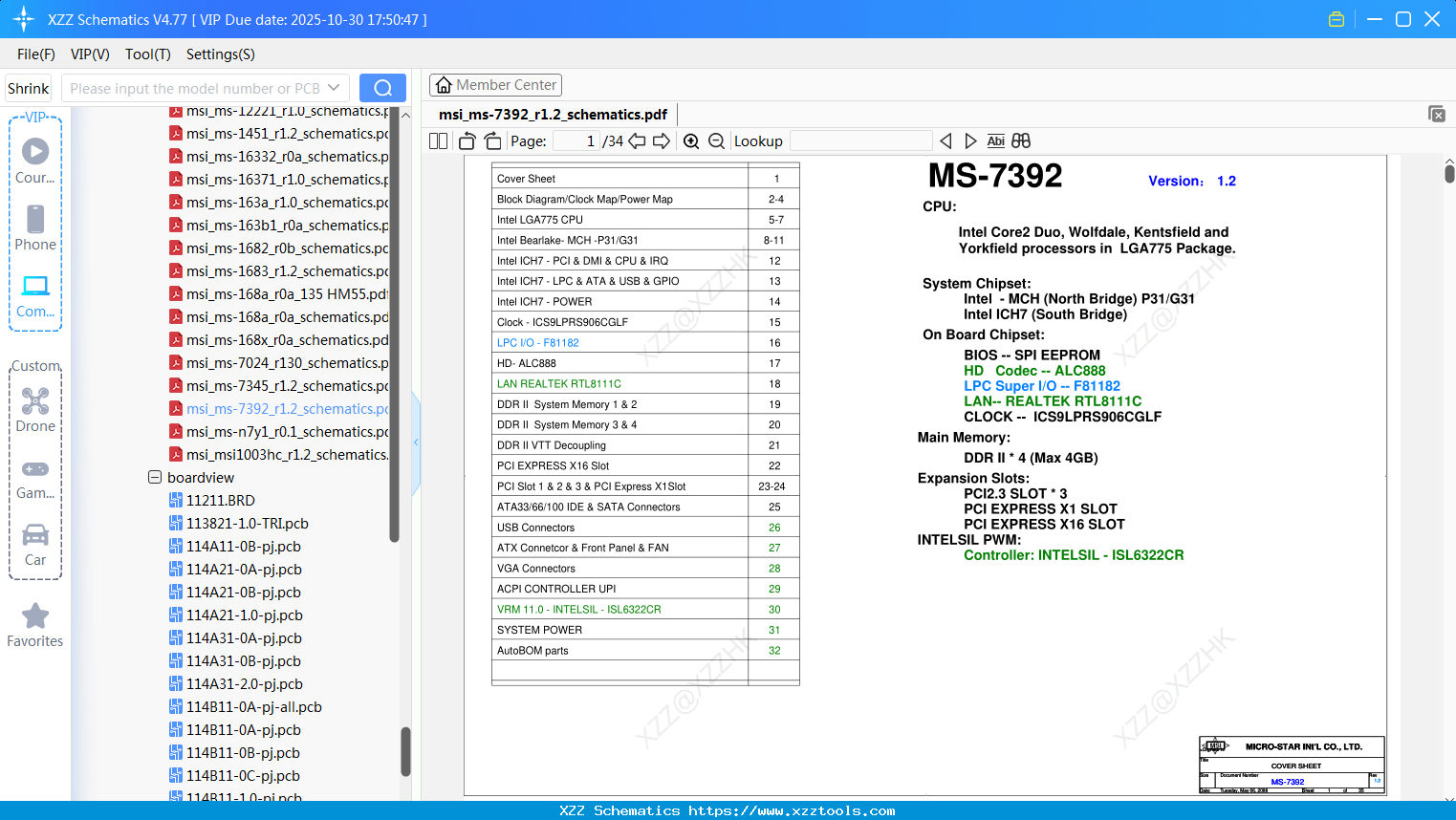The width and height of the screenshot is (1456, 820).
Task: Click the scroll-up arrow of the file tree
Action: coord(405,115)
